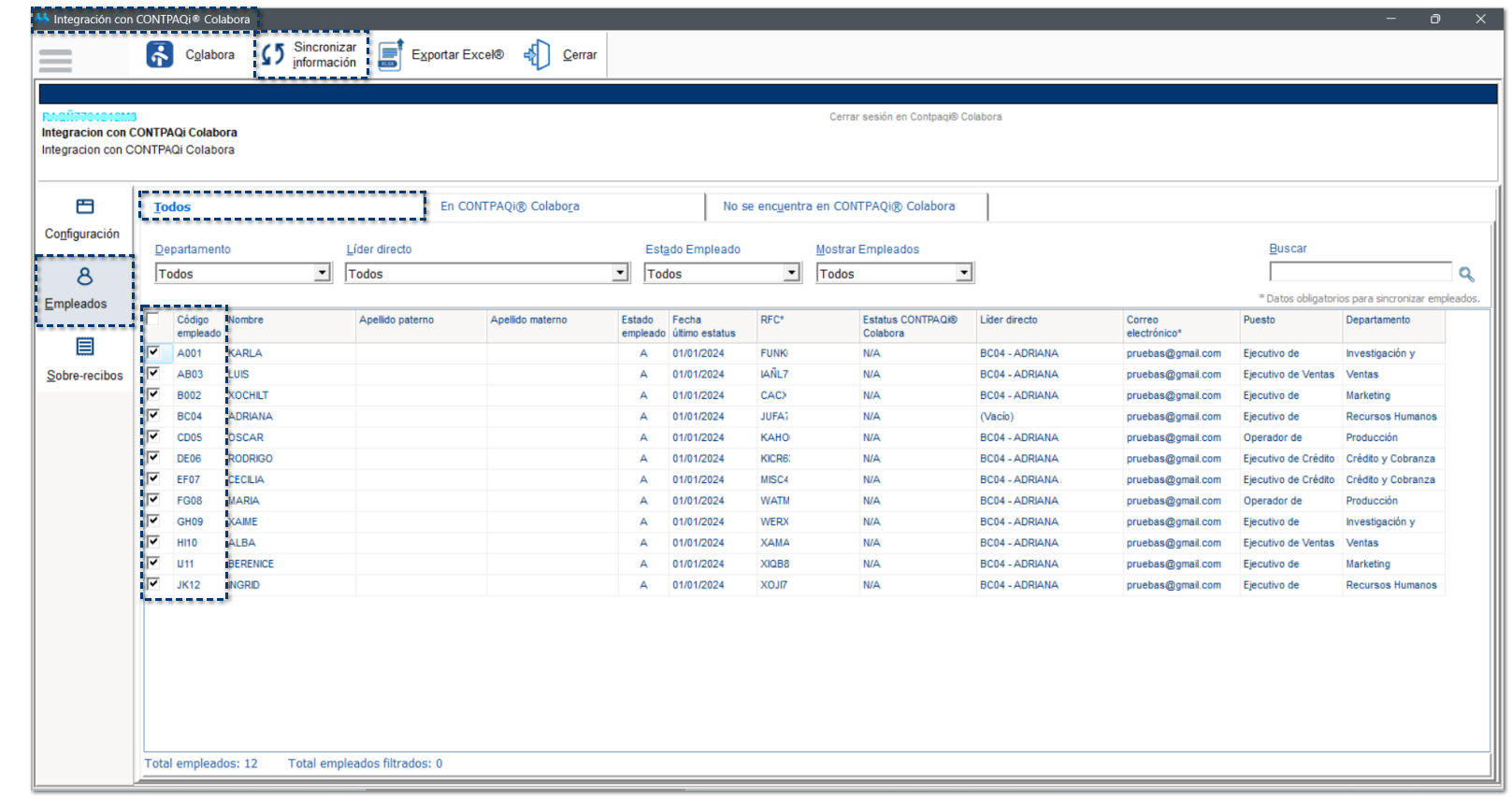Sort by the Nombre column header
This screenshot has width=1512, height=799.
pos(247,320)
